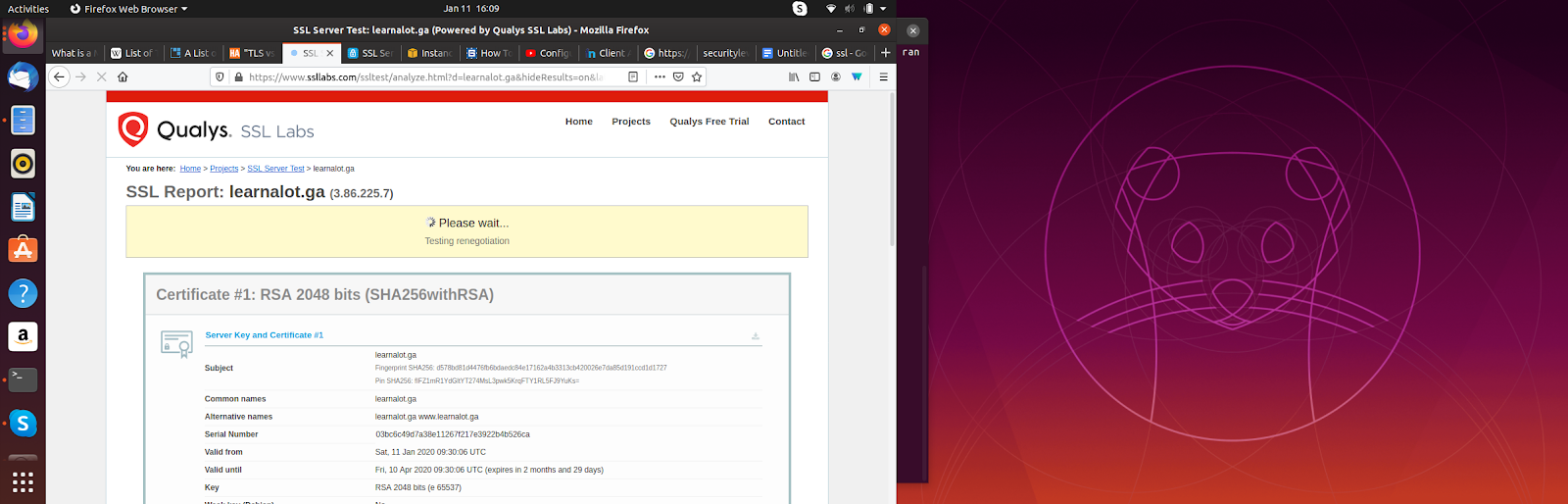Open Qualys Free Trial menu link
This screenshot has height=504, width=1568.
click(710, 122)
